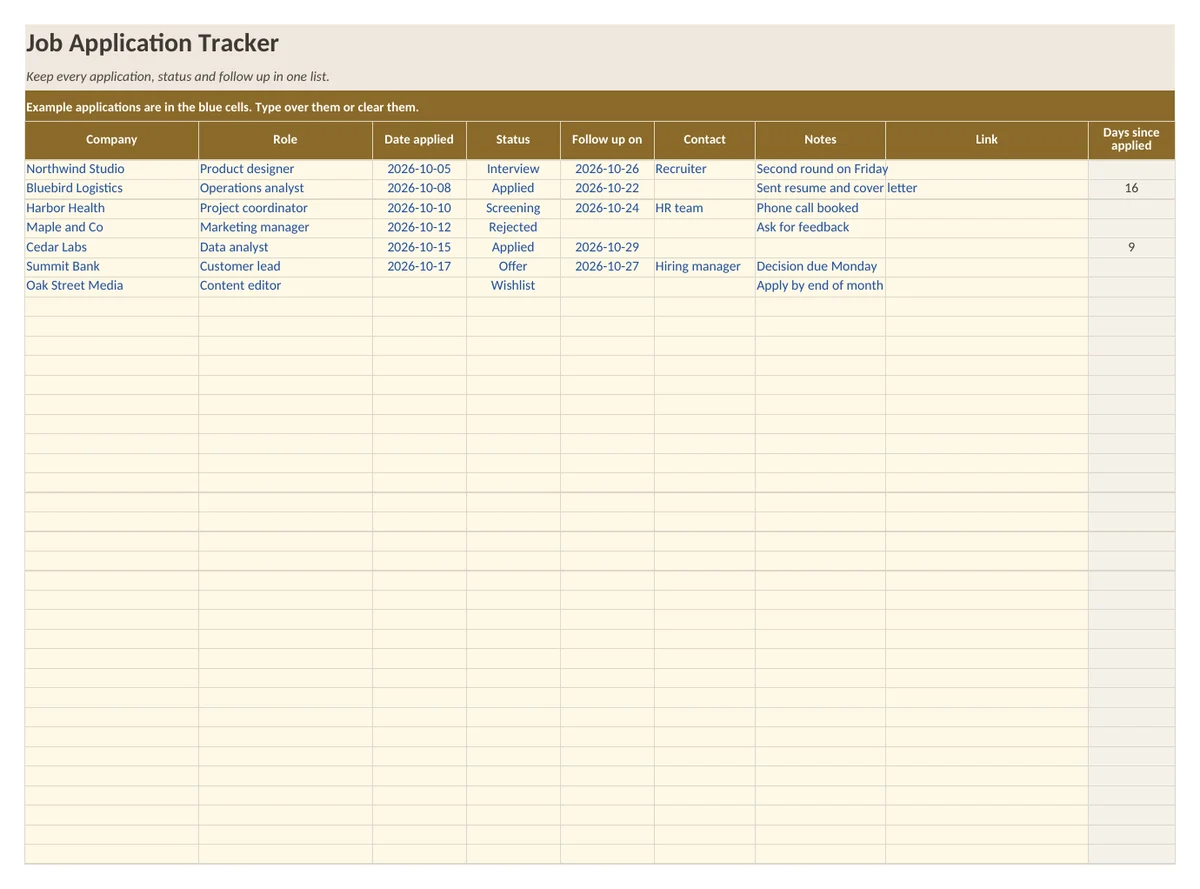Click follow-up date 2026-10-24

[607, 208]
